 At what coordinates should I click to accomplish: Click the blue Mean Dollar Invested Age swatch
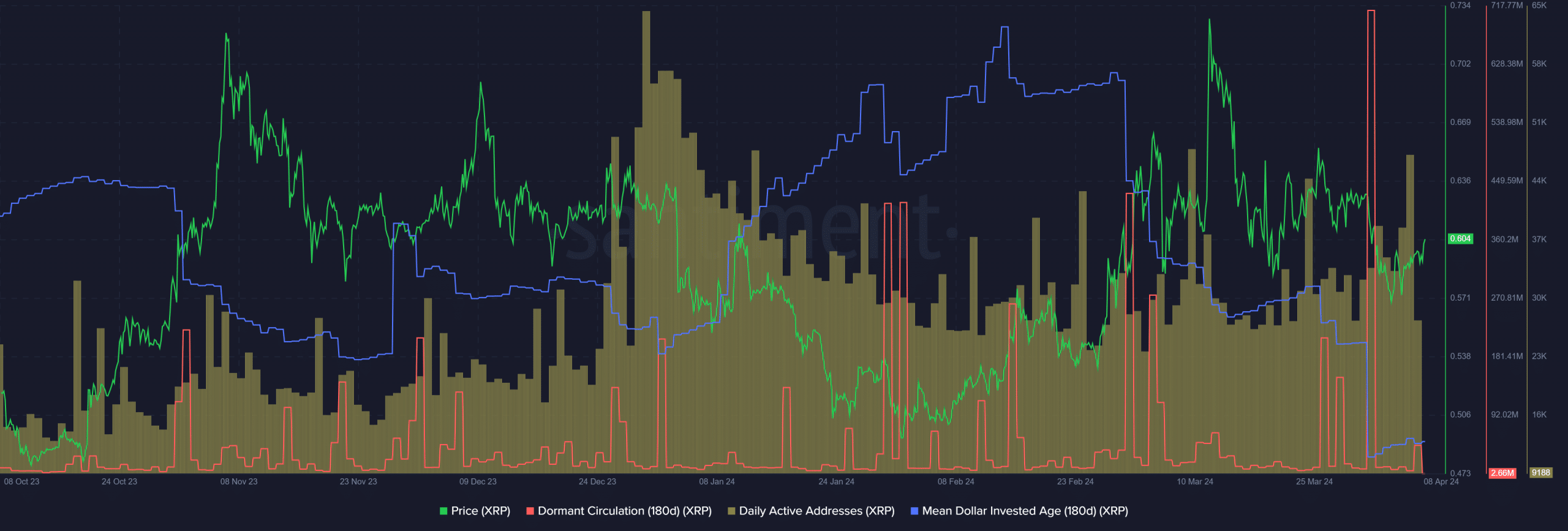click(x=914, y=511)
